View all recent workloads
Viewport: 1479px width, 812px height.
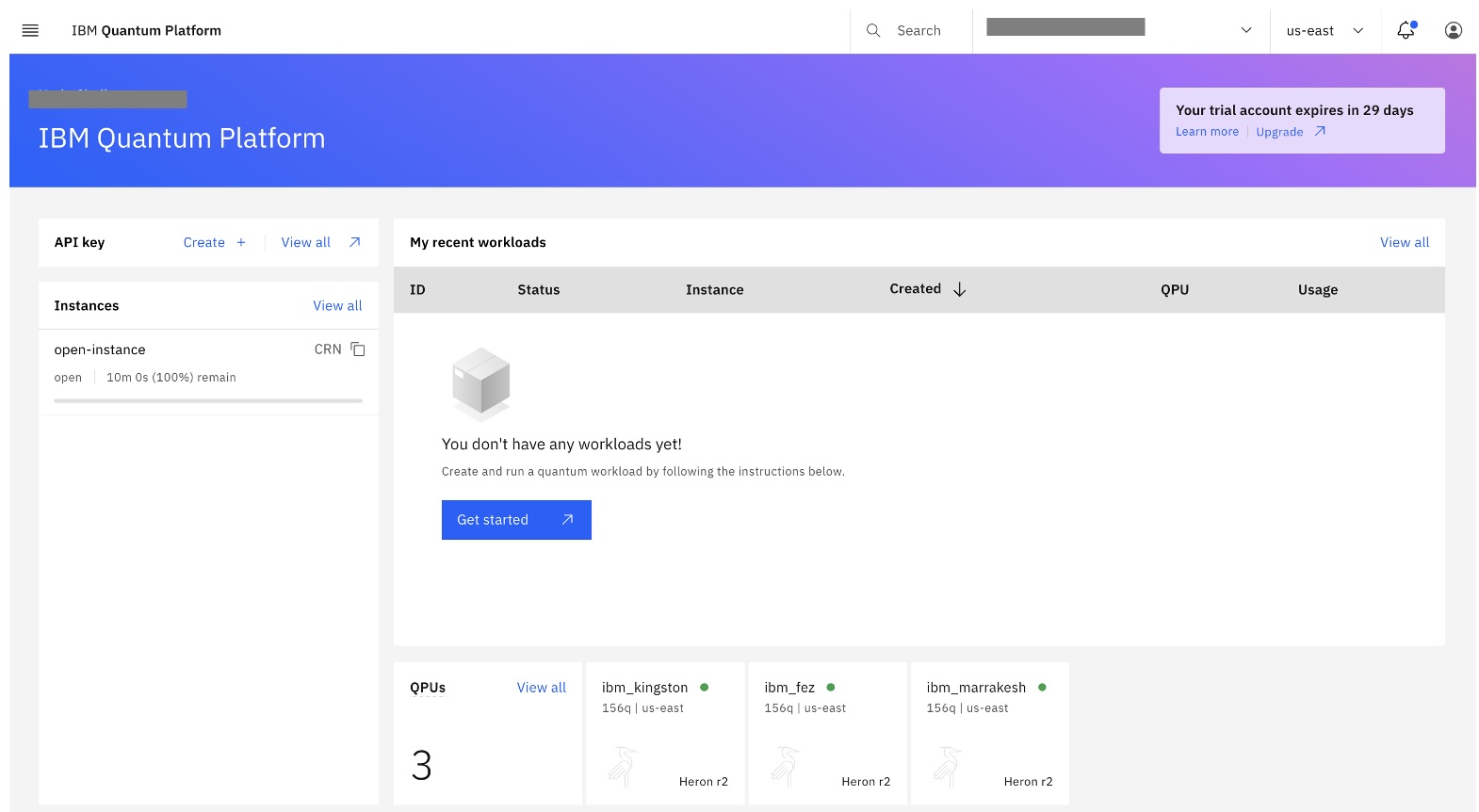point(1405,242)
